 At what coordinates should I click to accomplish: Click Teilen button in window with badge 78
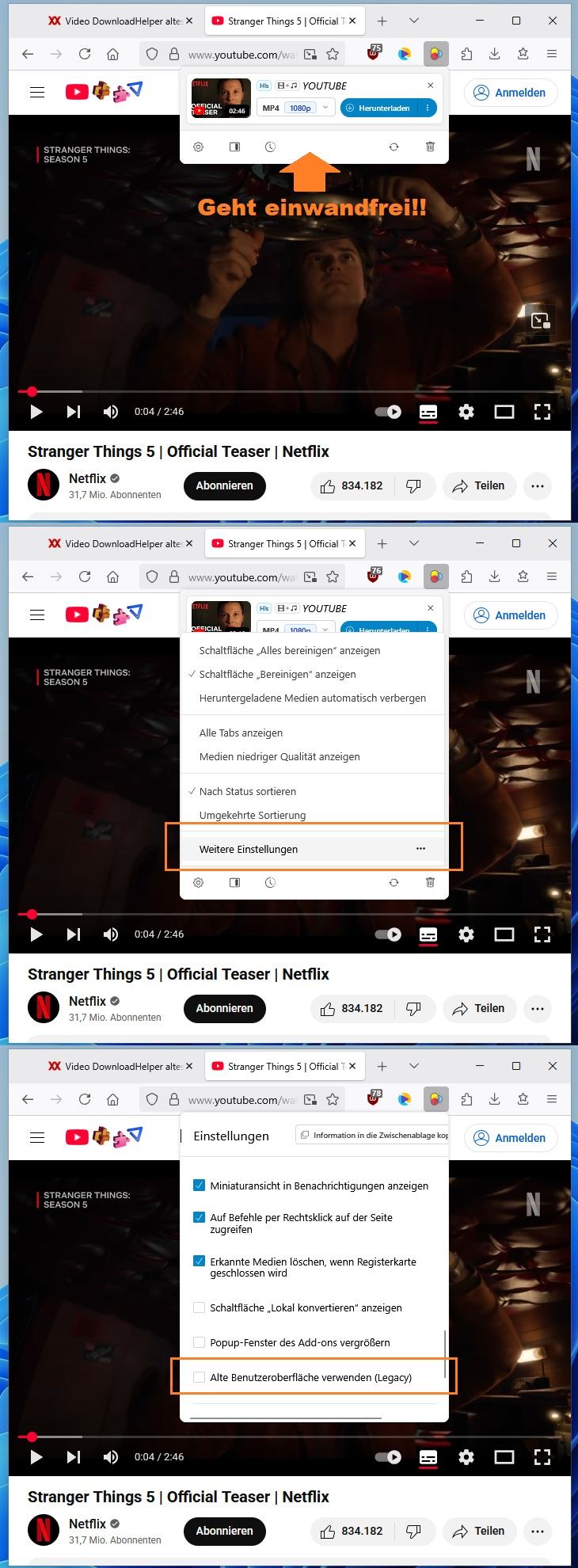click(x=480, y=1531)
